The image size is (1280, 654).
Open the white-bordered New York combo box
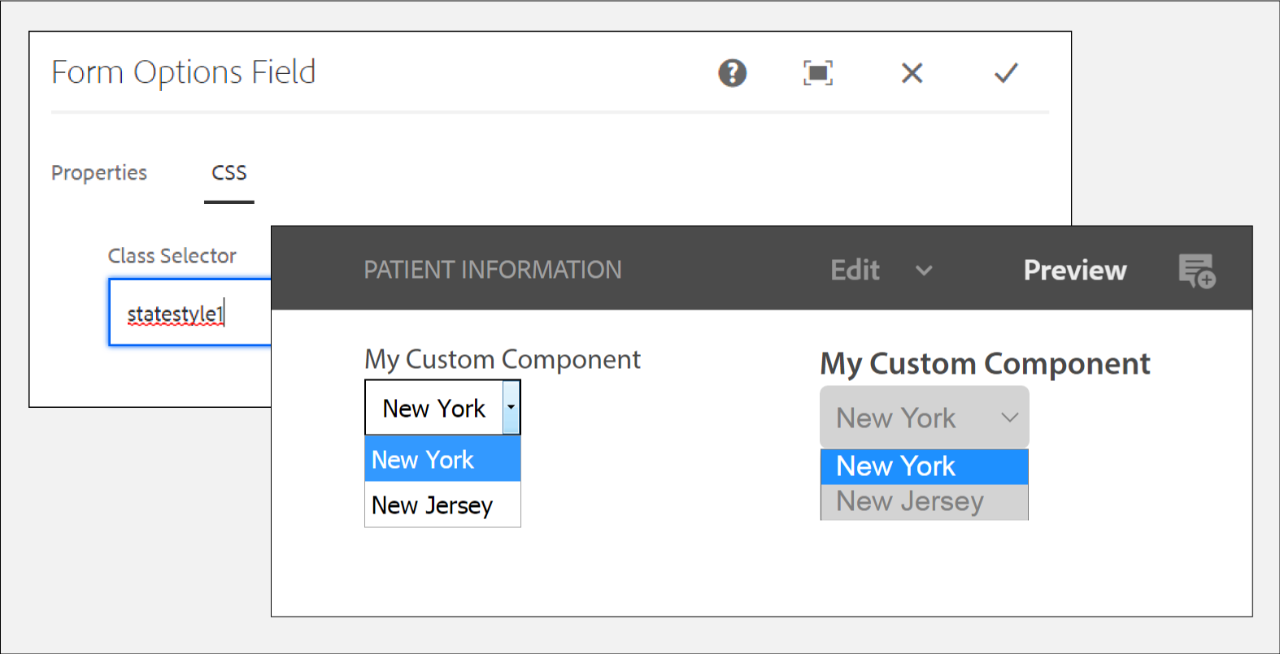pyautogui.click(x=433, y=408)
